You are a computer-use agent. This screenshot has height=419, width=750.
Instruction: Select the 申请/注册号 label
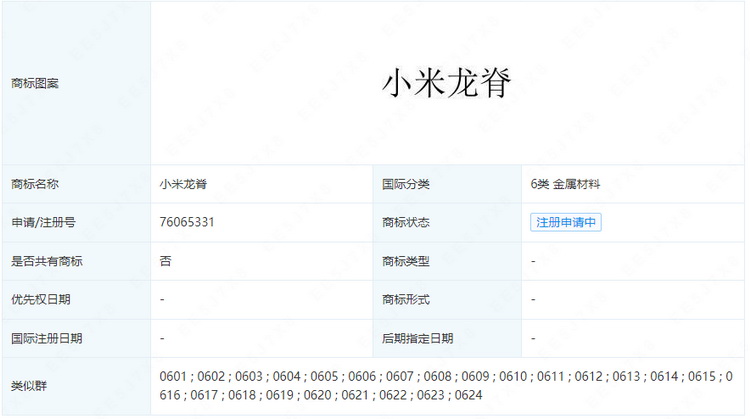coord(44,222)
